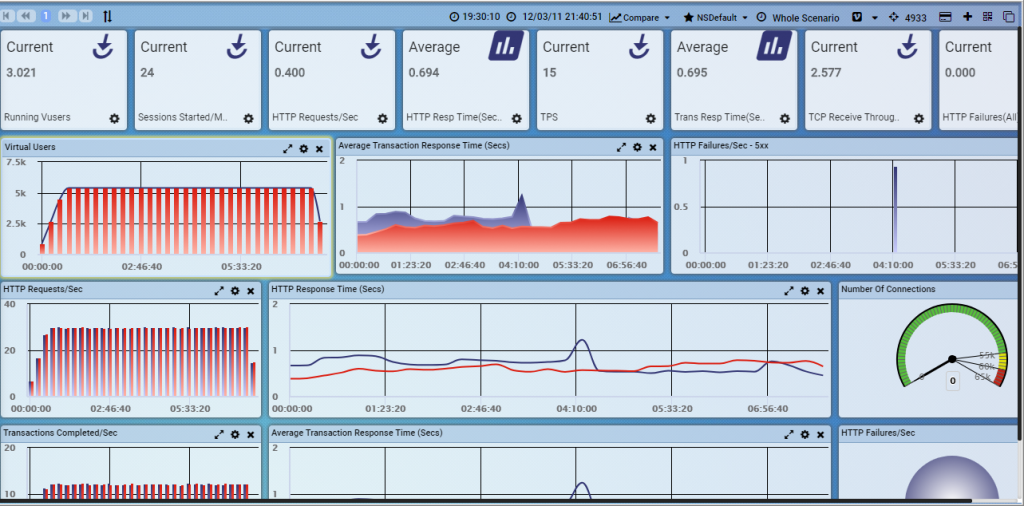This screenshot has height=506, width=1024.
Task: Close the HTTP Response Time (Secs) panel
Action: click(x=821, y=291)
